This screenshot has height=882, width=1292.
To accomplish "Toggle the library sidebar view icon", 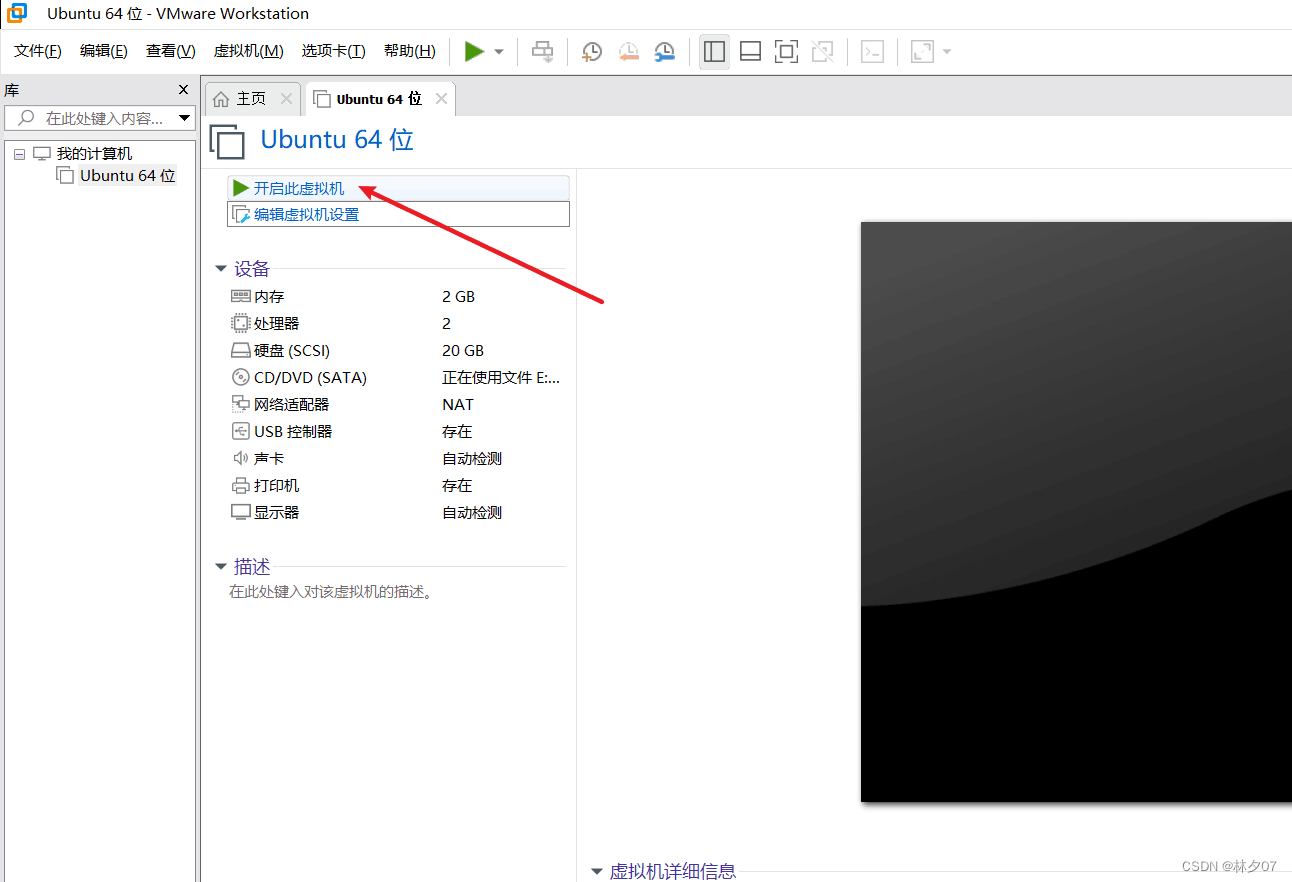I will tap(714, 51).
